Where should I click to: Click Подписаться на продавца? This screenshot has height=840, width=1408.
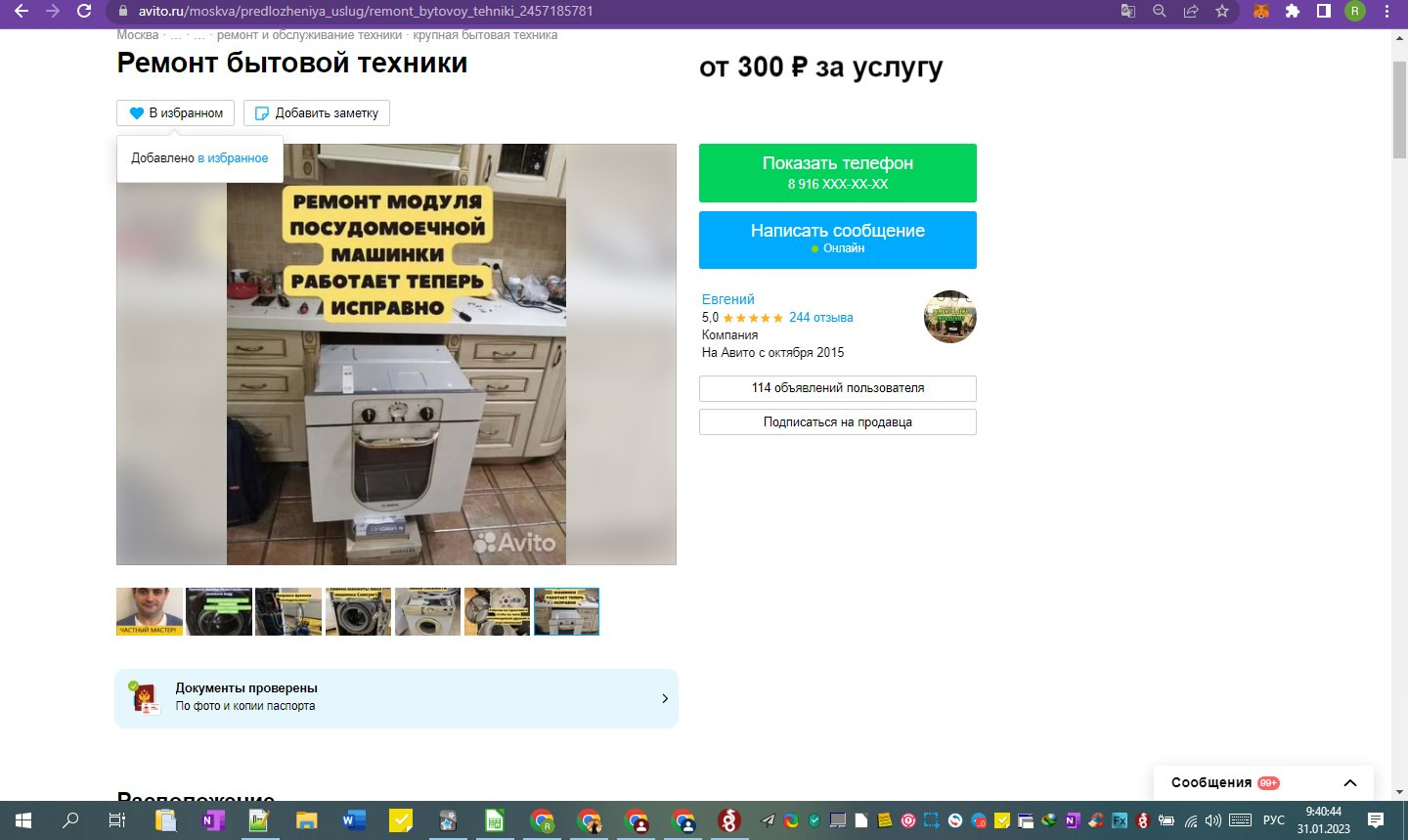838,422
